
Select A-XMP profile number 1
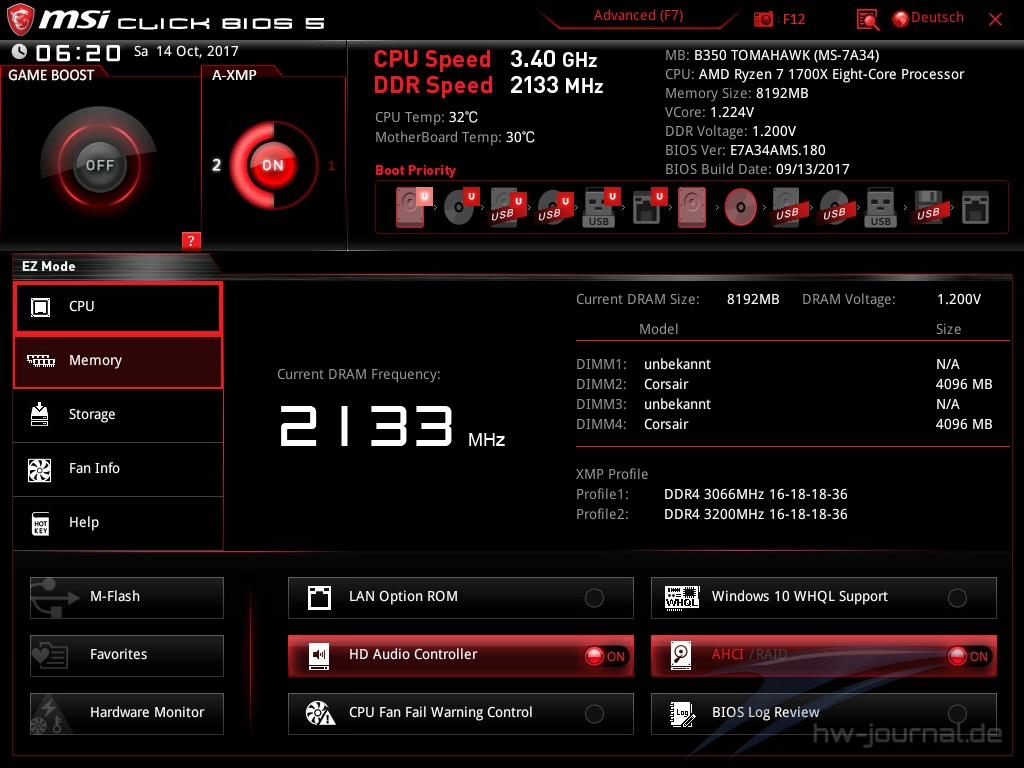[332, 166]
